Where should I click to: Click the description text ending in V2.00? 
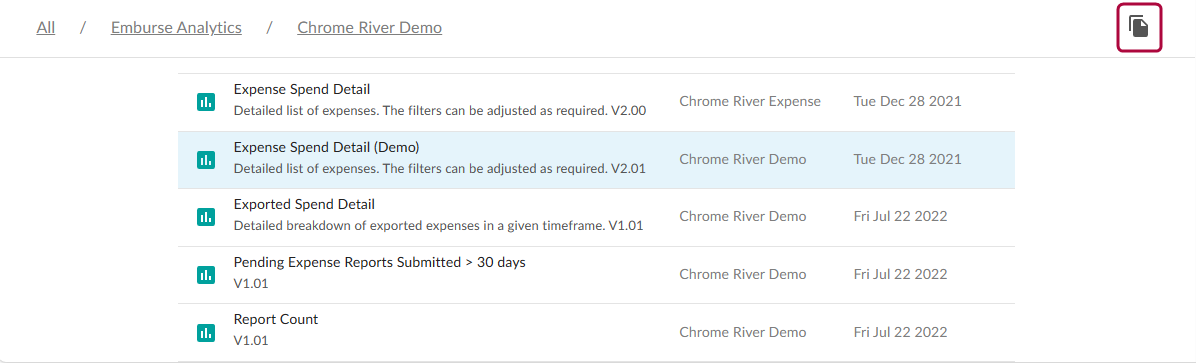click(x=440, y=111)
